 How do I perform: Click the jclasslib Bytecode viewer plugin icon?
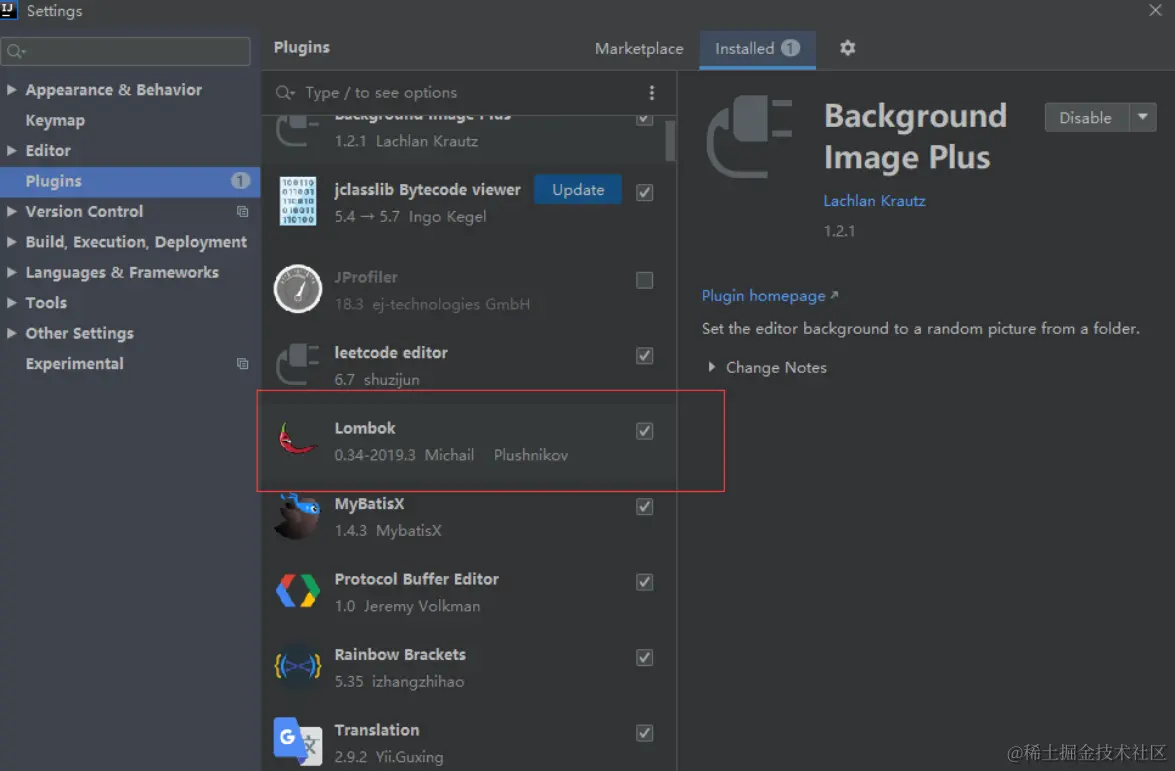click(x=297, y=202)
